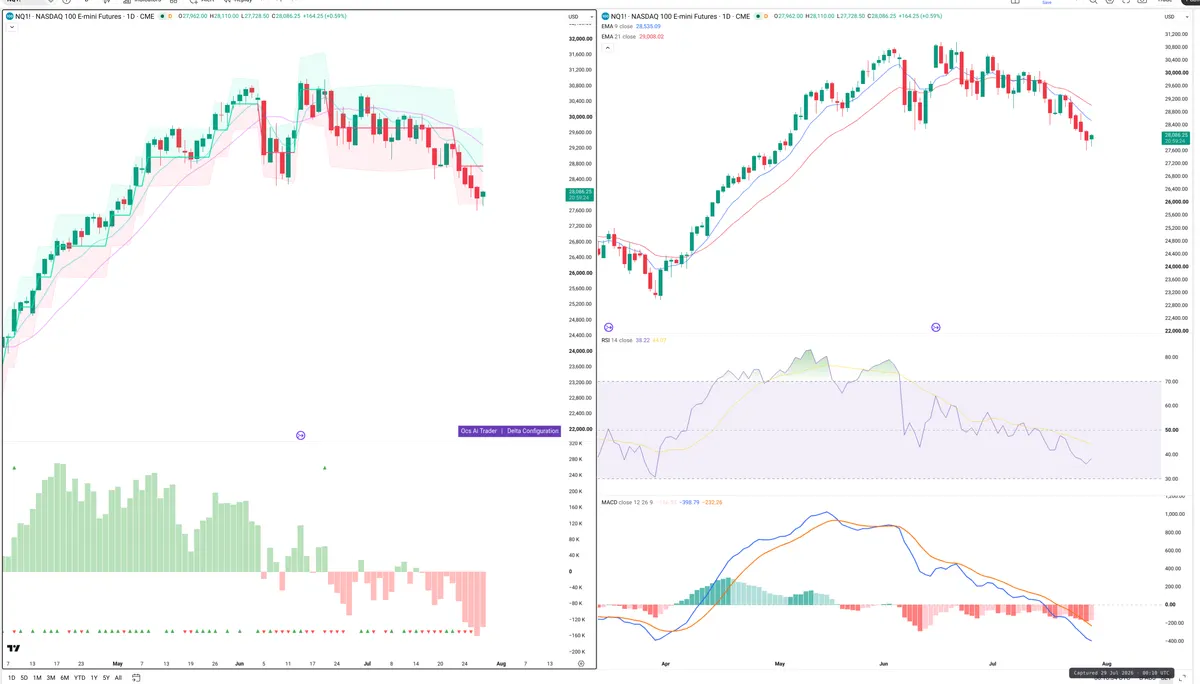Click Aug label on left time axis
This screenshot has width=1200, height=684.
(501, 662)
